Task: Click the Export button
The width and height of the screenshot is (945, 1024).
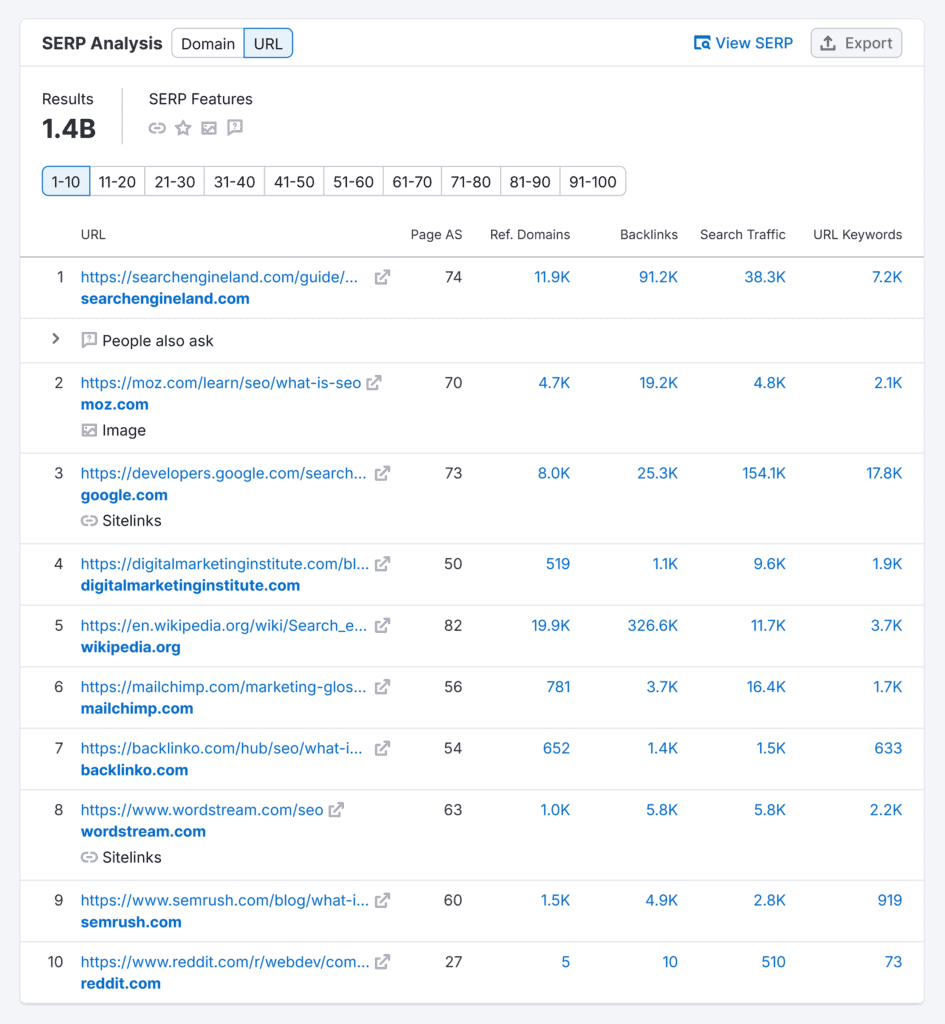Action: point(856,43)
